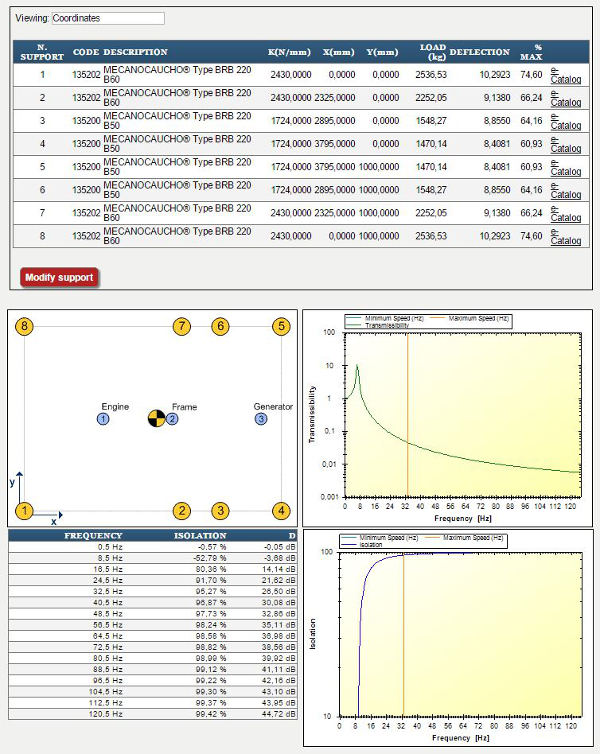Click the % MAX column header

click(x=531, y=52)
